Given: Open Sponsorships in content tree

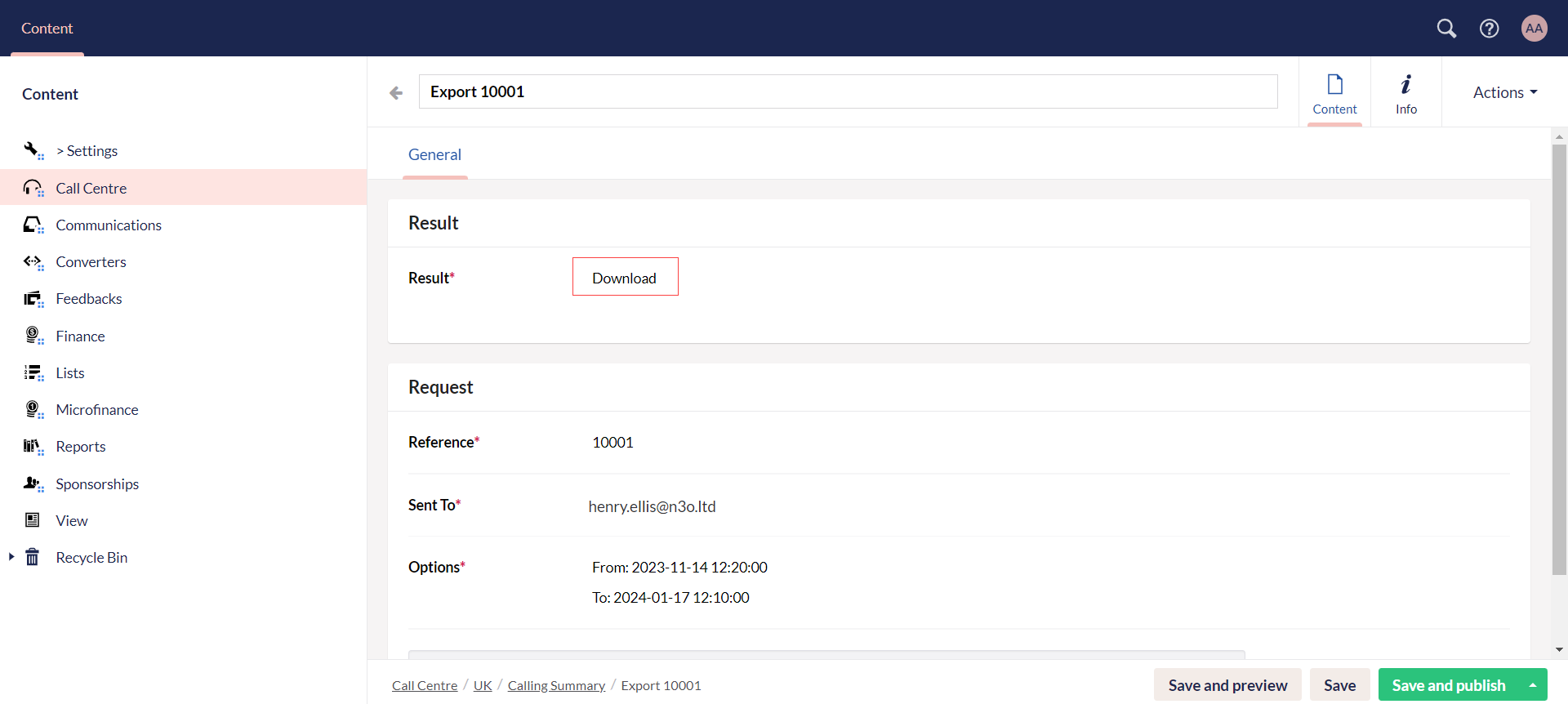Looking at the screenshot, I should (97, 483).
